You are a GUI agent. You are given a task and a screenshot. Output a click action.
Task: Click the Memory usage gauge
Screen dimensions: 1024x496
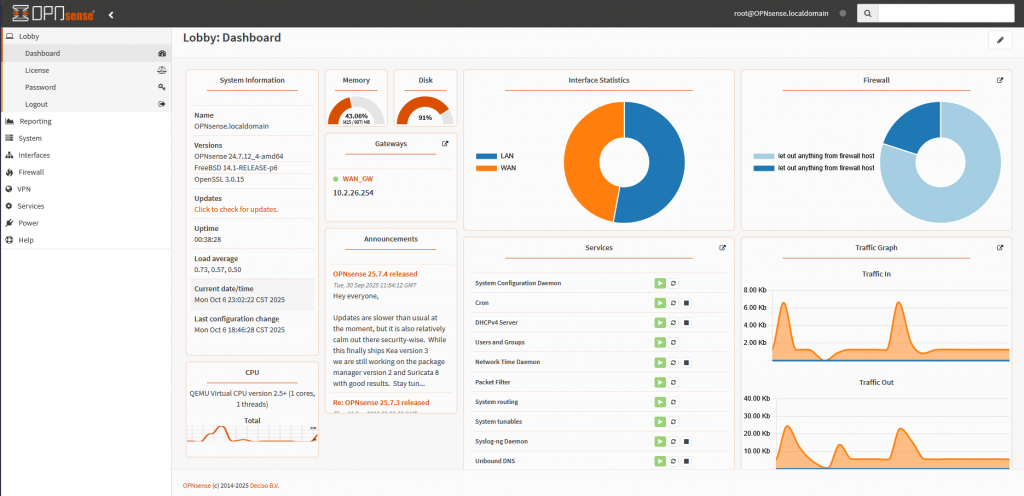point(357,110)
